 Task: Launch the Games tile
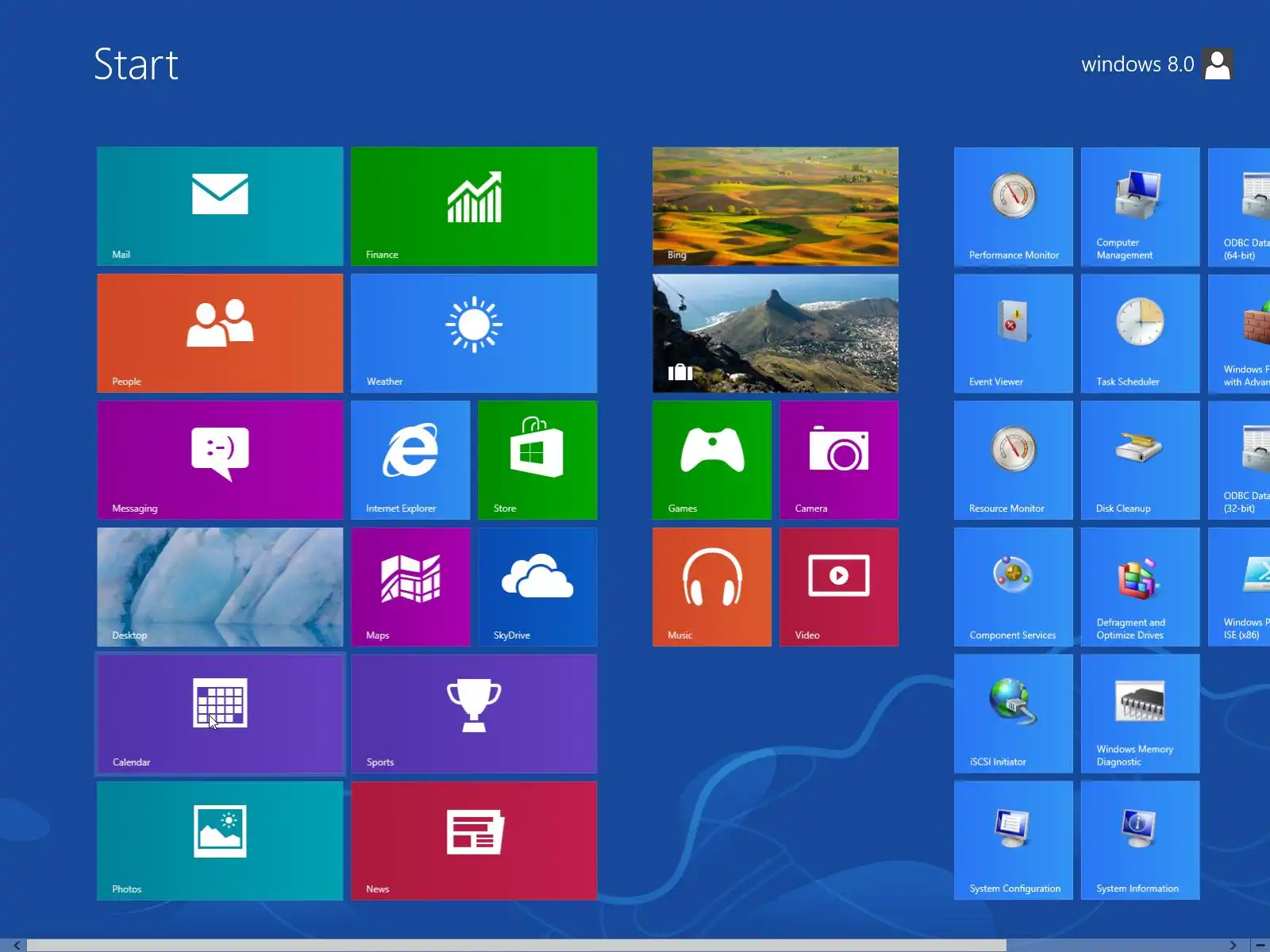click(x=712, y=460)
